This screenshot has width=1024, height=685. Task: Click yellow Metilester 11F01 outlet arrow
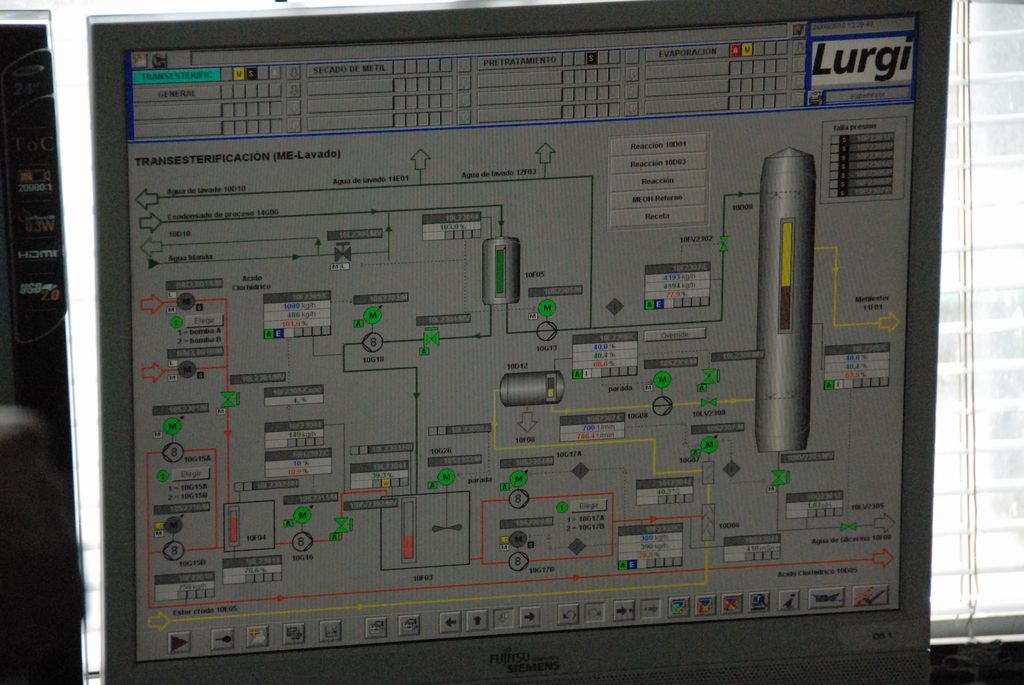pos(889,321)
